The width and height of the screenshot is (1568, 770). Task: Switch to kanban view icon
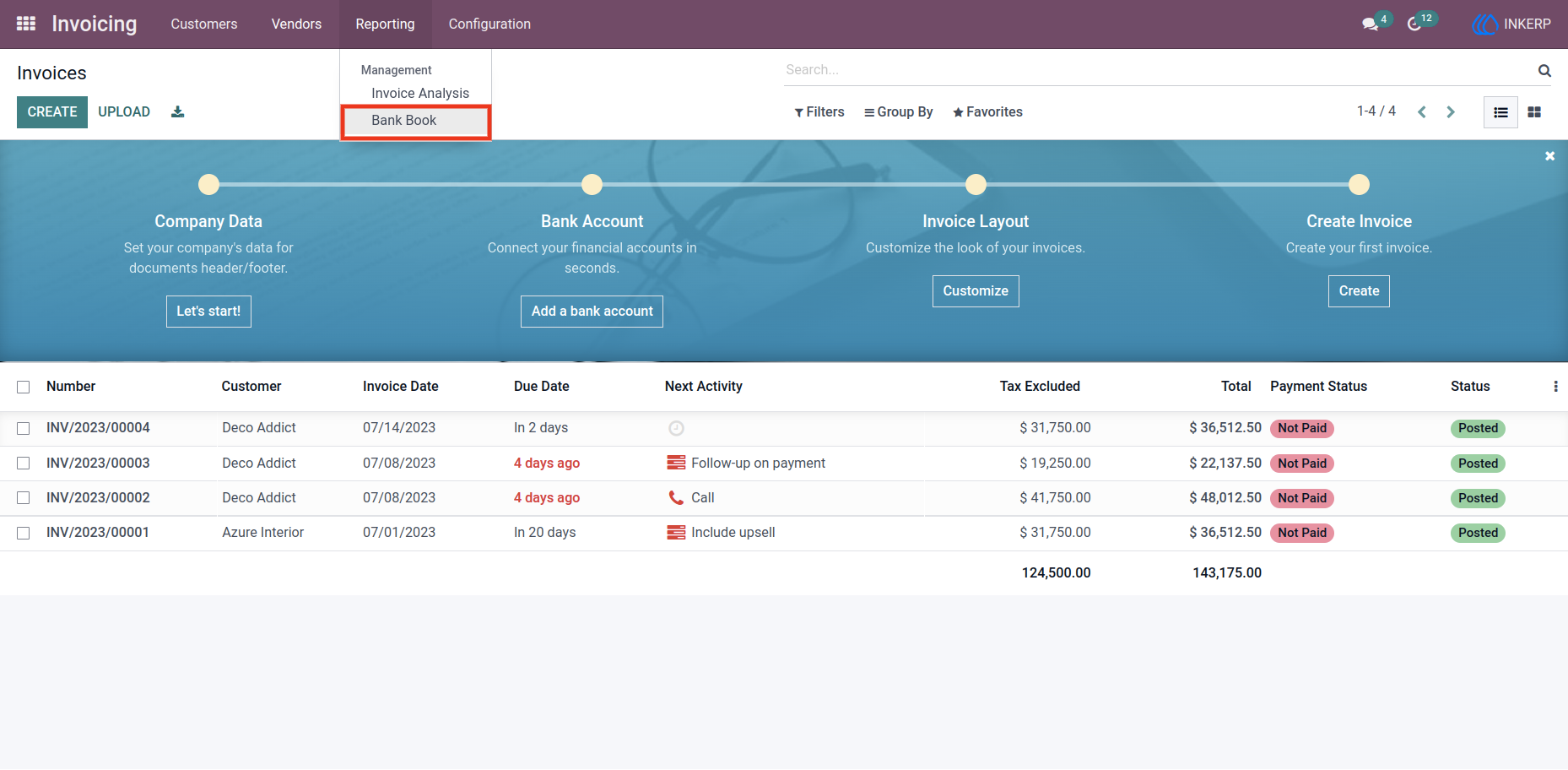[1534, 112]
